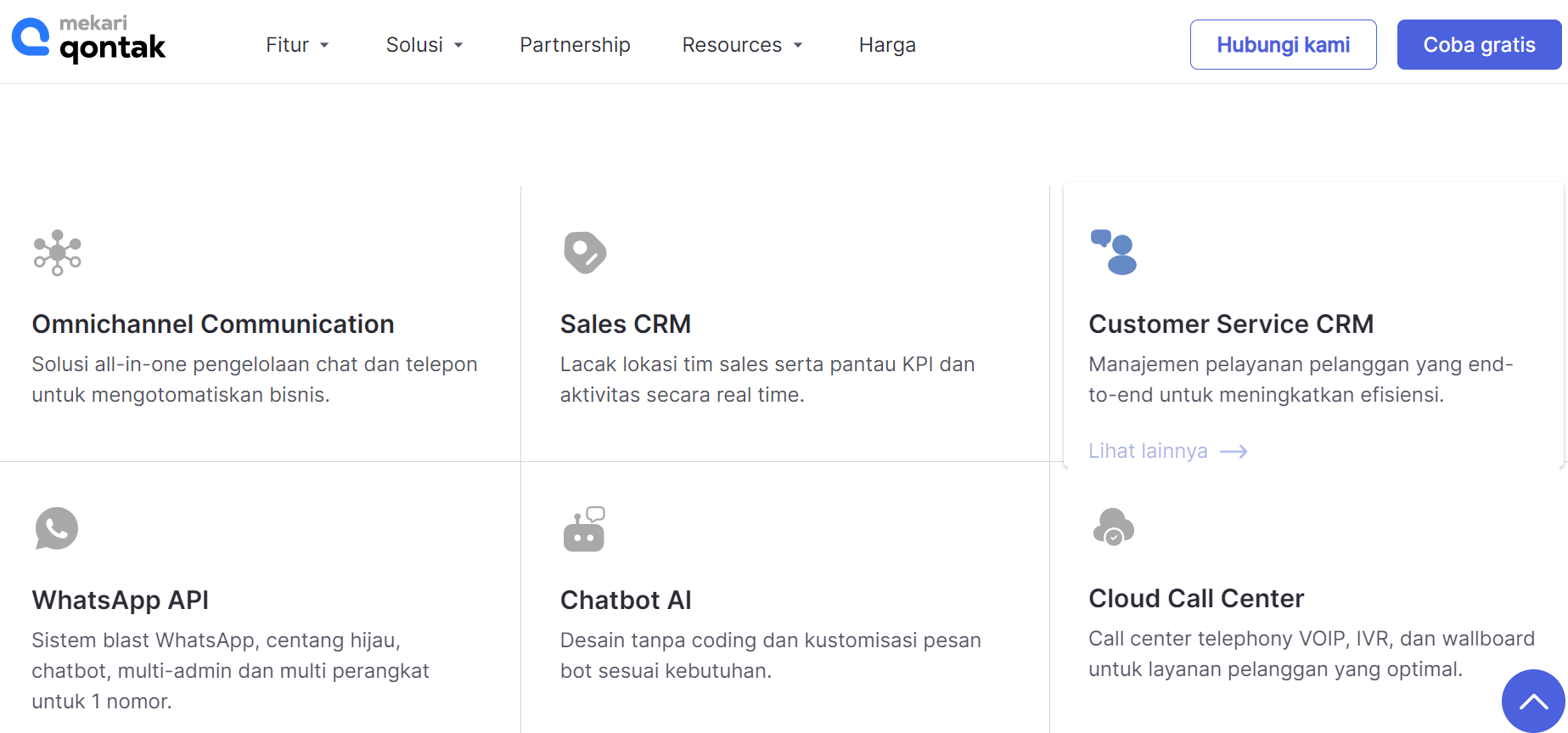Click the Hubungi kami button
This screenshot has height=733, width=1568.
click(x=1283, y=44)
